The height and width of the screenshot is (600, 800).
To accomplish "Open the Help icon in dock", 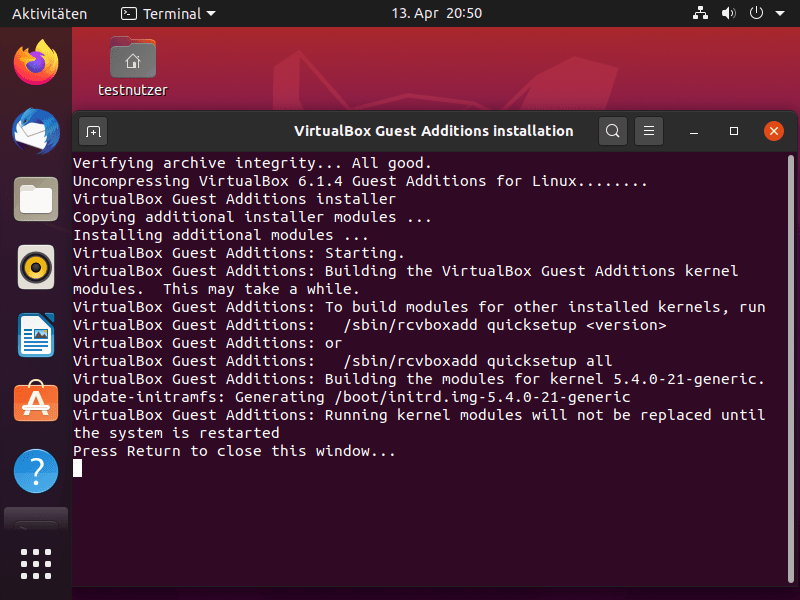I will 36,471.
